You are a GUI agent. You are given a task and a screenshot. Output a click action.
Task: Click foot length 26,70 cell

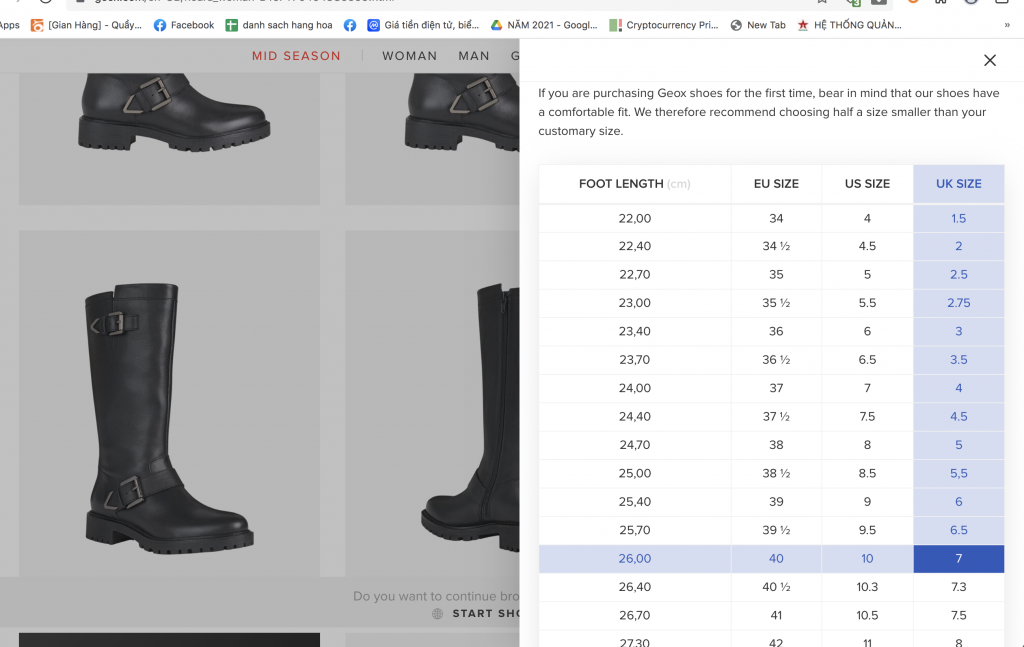635,616
